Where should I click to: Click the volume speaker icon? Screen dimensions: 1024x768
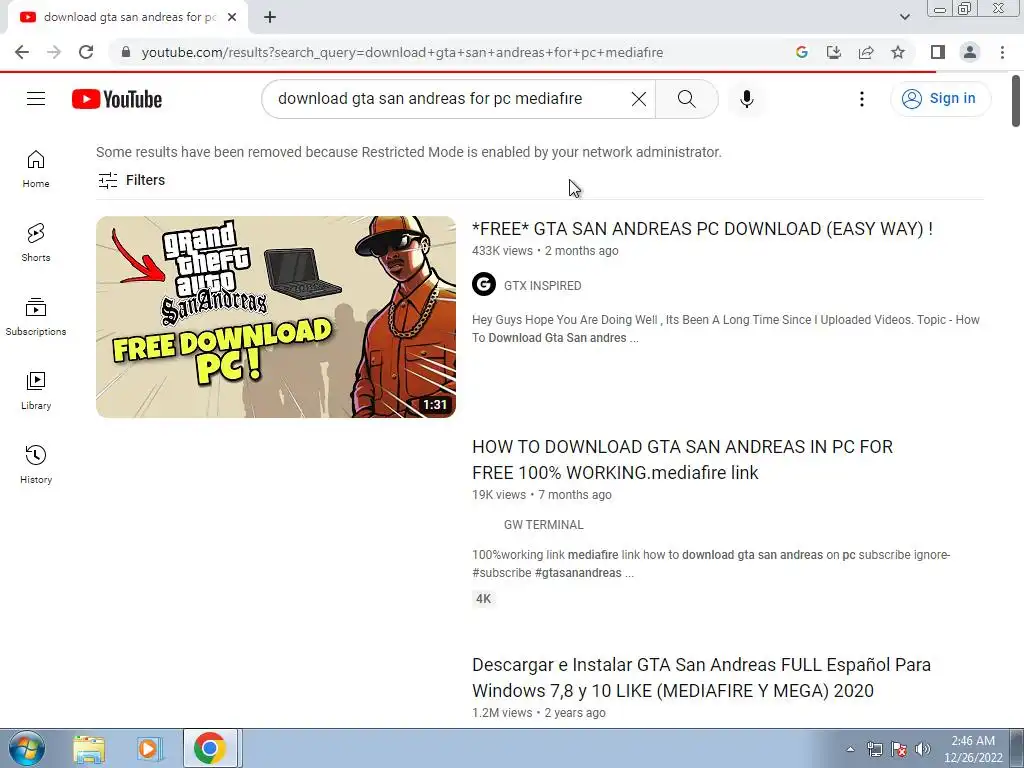point(923,749)
